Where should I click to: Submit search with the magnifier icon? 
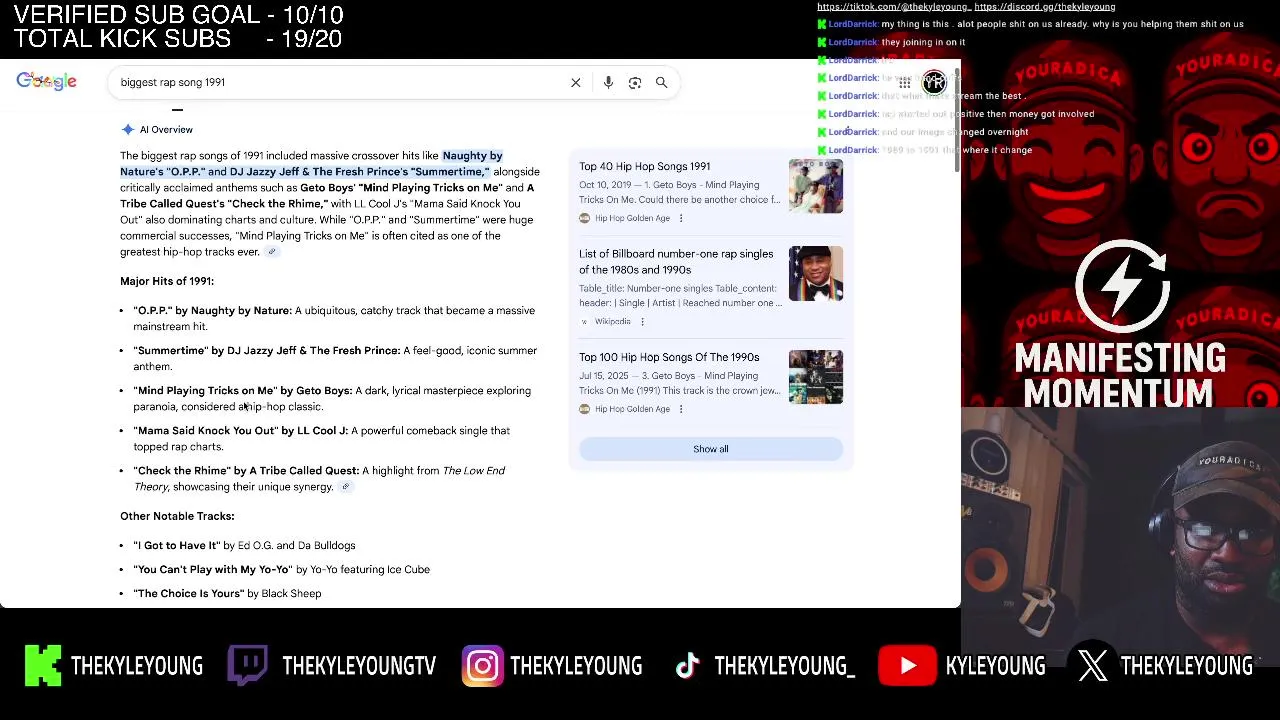pyautogui.click(x=661, y=83)
